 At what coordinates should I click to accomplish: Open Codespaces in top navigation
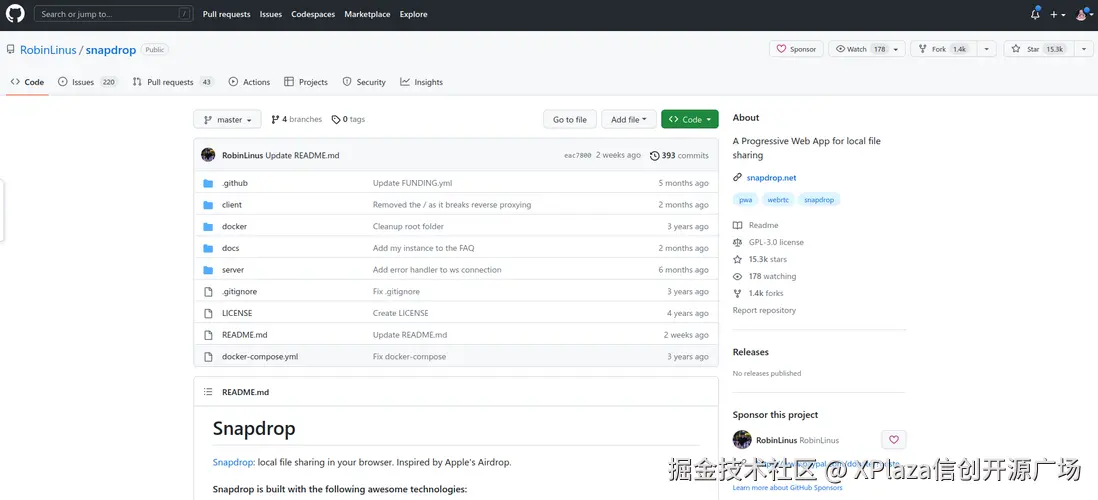coord(313,14)
